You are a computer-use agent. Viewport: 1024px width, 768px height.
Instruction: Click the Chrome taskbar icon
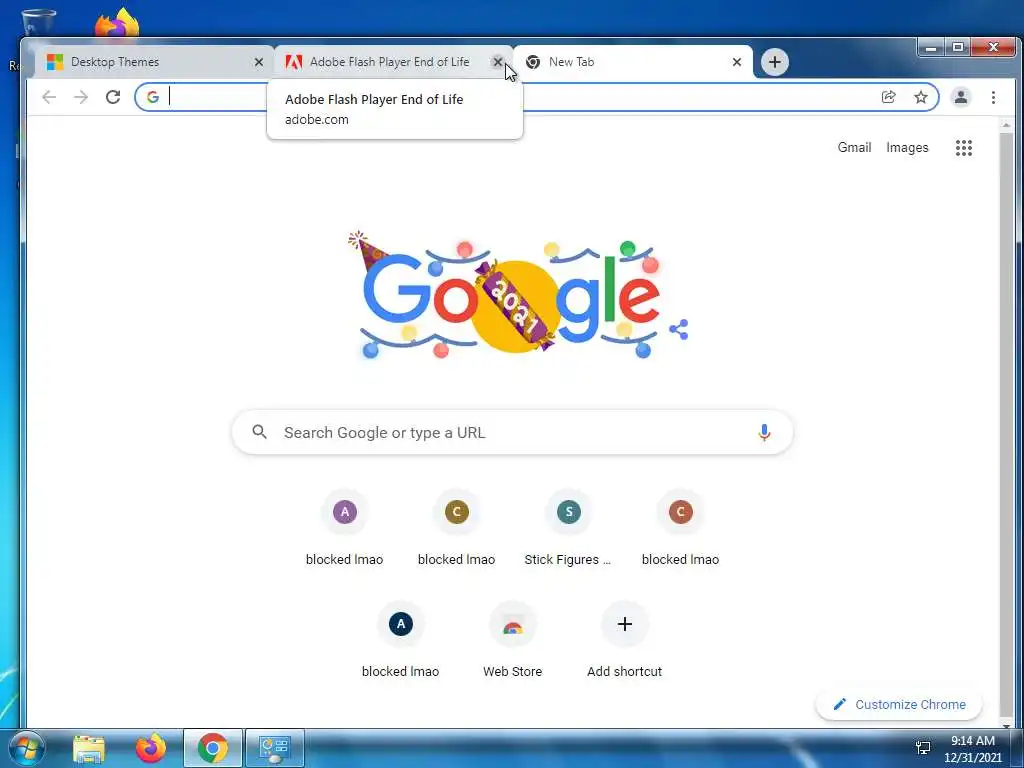[213, 748]
